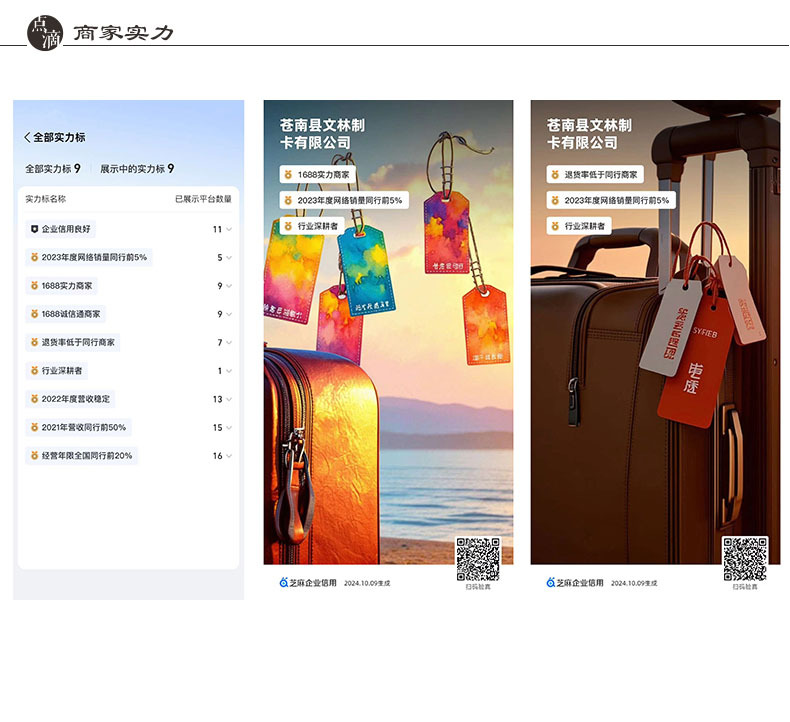Expand the 1688诚信通商家 row chevron

click(229, 314)
